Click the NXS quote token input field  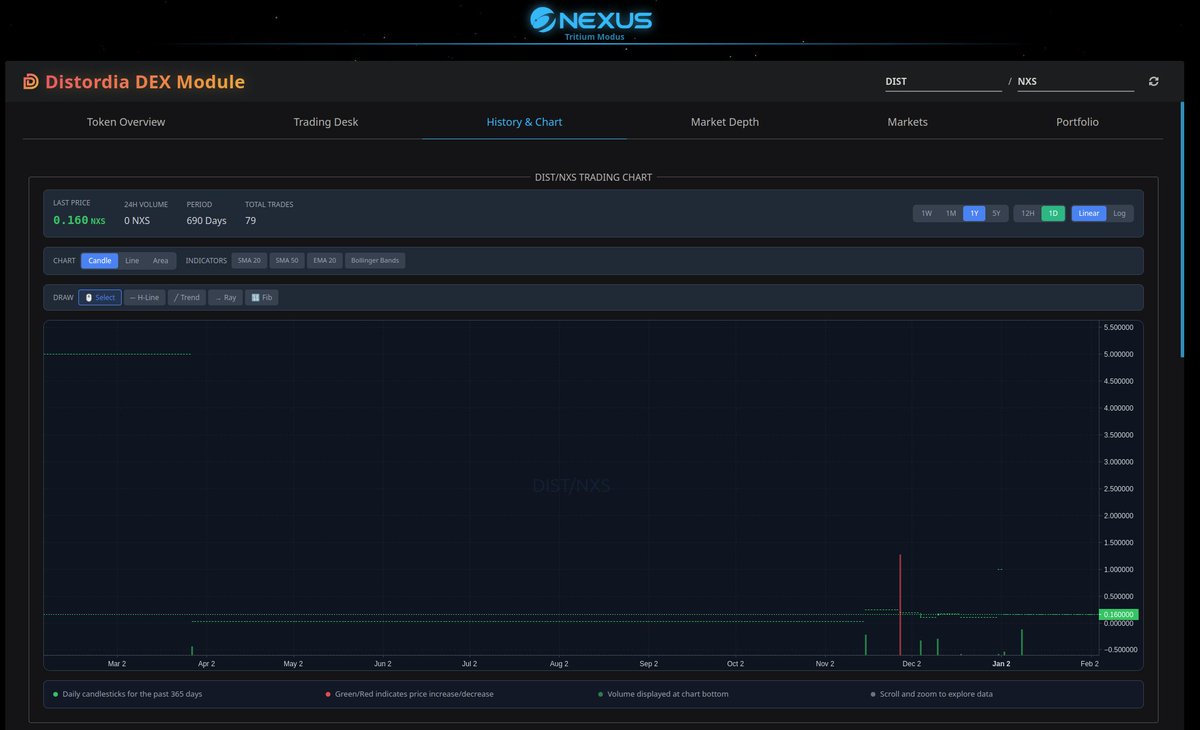pos(1076,82)
